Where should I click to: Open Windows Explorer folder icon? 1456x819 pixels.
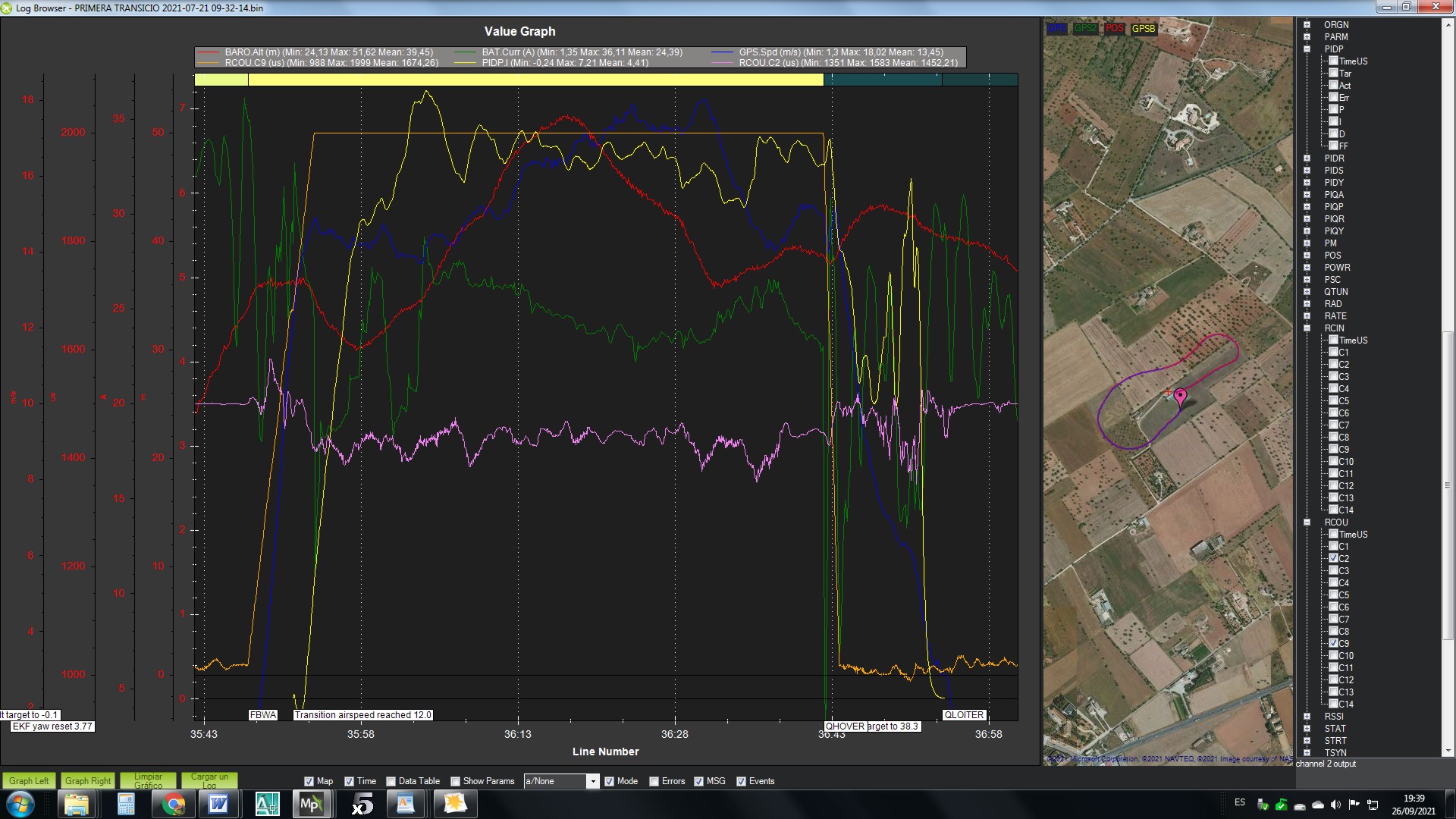pos(77,804)
